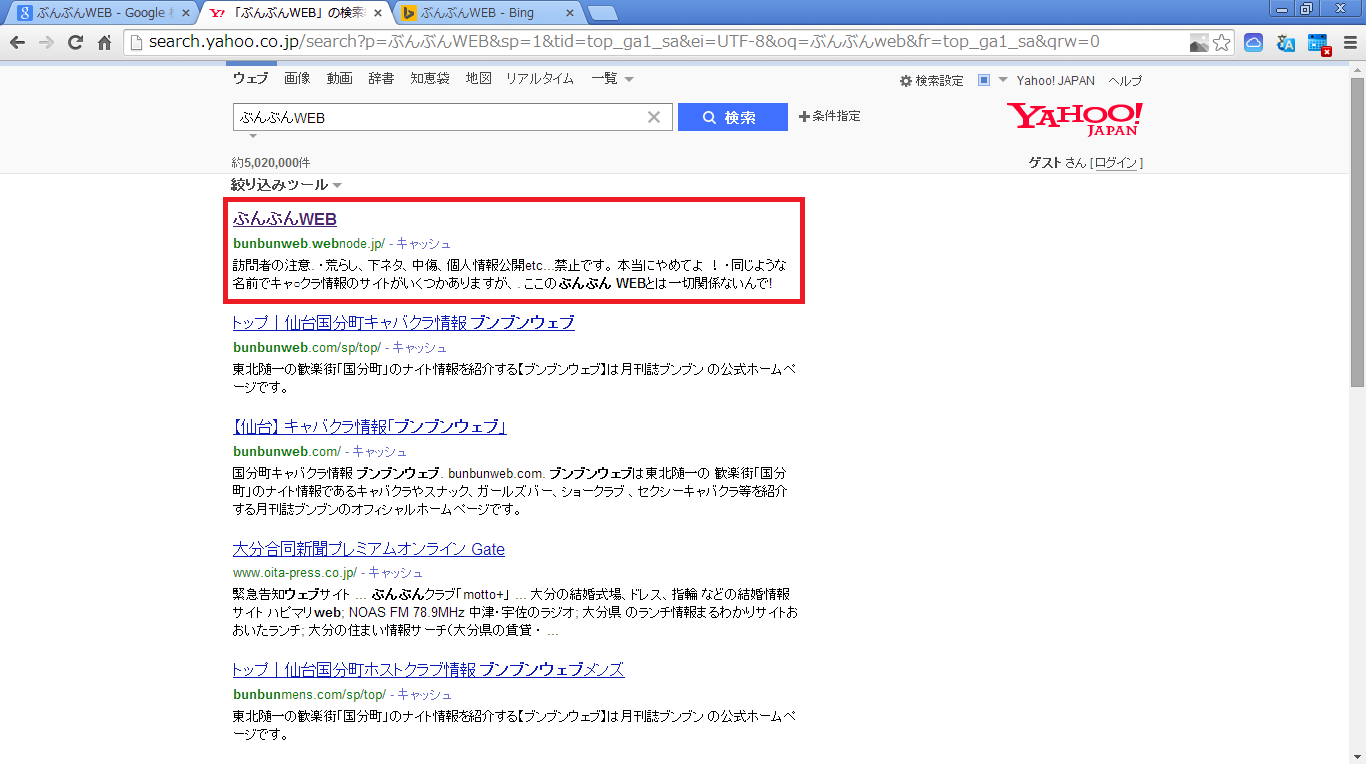This screenshot has height=764, width=1368.
Task: Minimize the browser window
Action: click(x=1280, y=9)
